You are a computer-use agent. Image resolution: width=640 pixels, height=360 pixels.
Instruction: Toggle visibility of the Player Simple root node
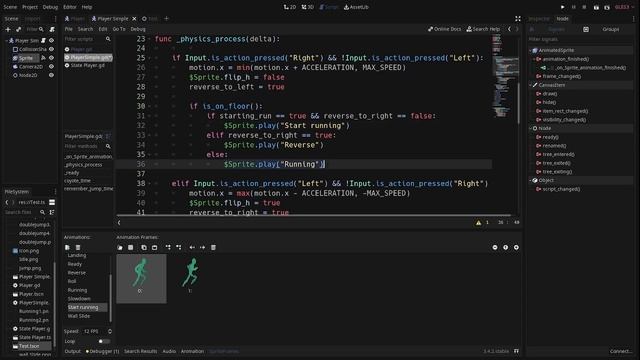pos(51,41)
